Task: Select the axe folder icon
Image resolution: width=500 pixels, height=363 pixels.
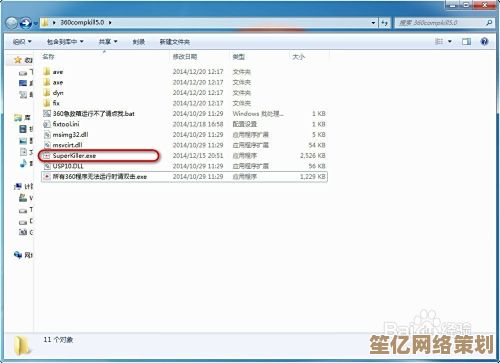Action: 47,82
